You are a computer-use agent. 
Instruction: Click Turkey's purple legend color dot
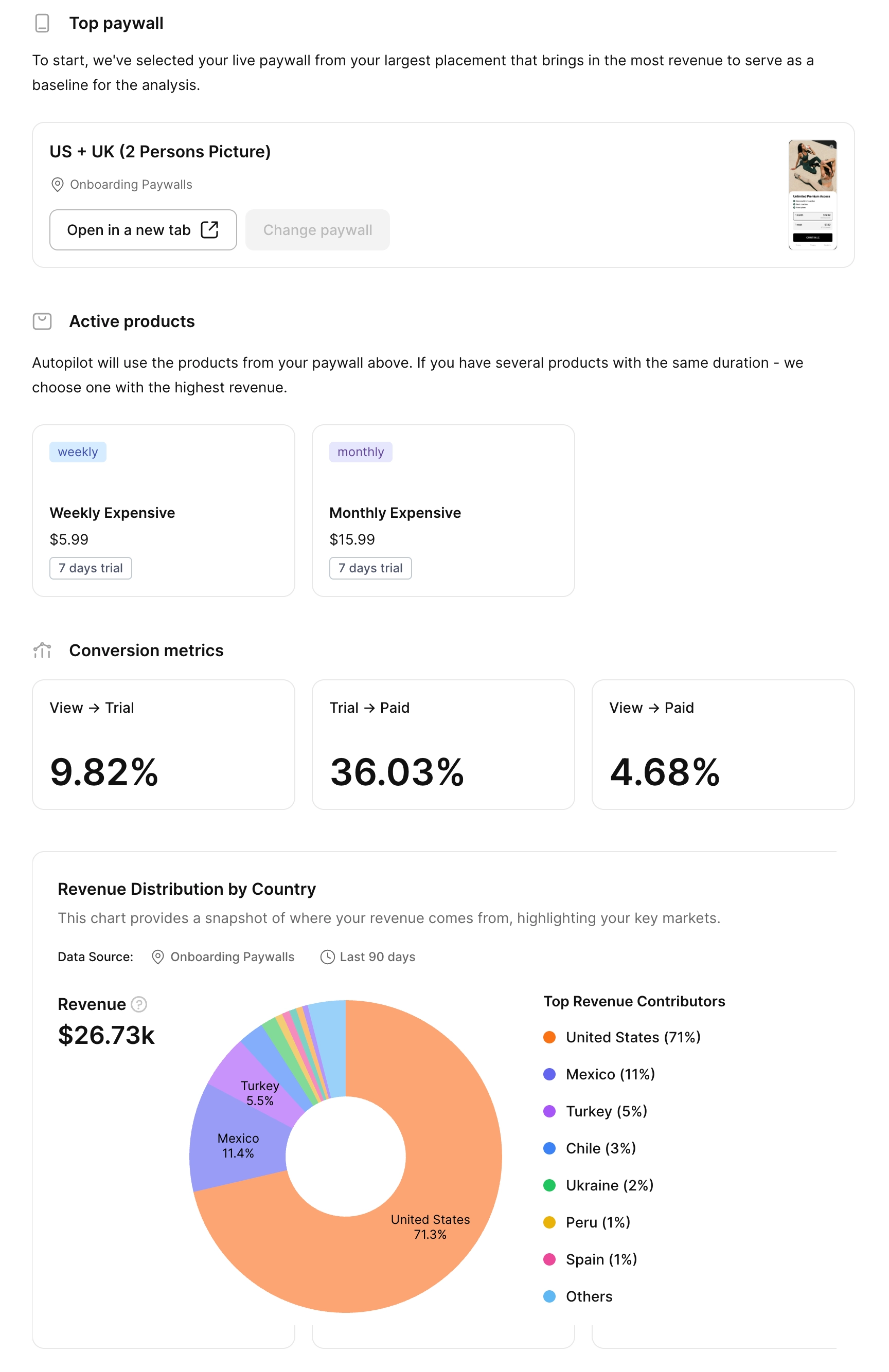(x=550, y=1111)
